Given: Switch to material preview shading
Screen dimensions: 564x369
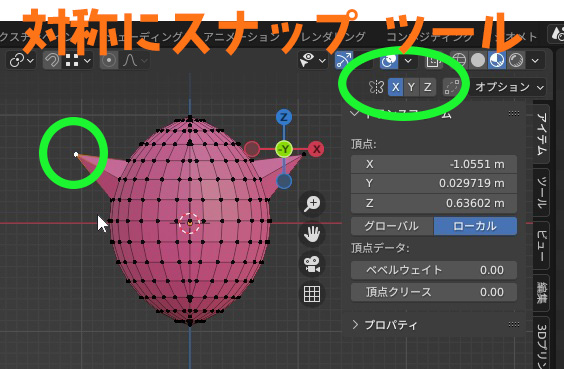Looking at the screenshot, I should [497, 60].
